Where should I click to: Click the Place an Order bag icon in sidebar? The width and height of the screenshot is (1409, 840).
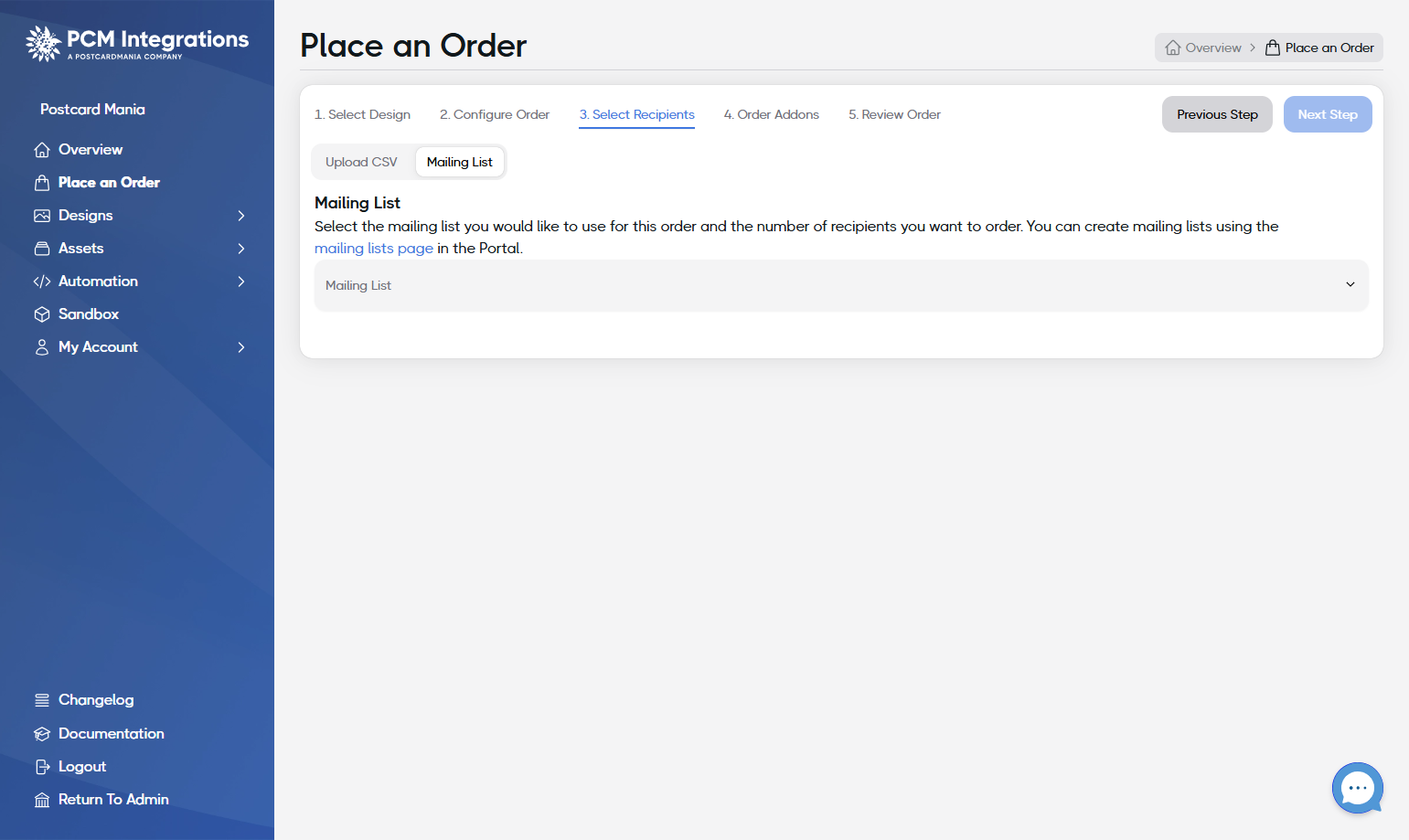point(42,183)
